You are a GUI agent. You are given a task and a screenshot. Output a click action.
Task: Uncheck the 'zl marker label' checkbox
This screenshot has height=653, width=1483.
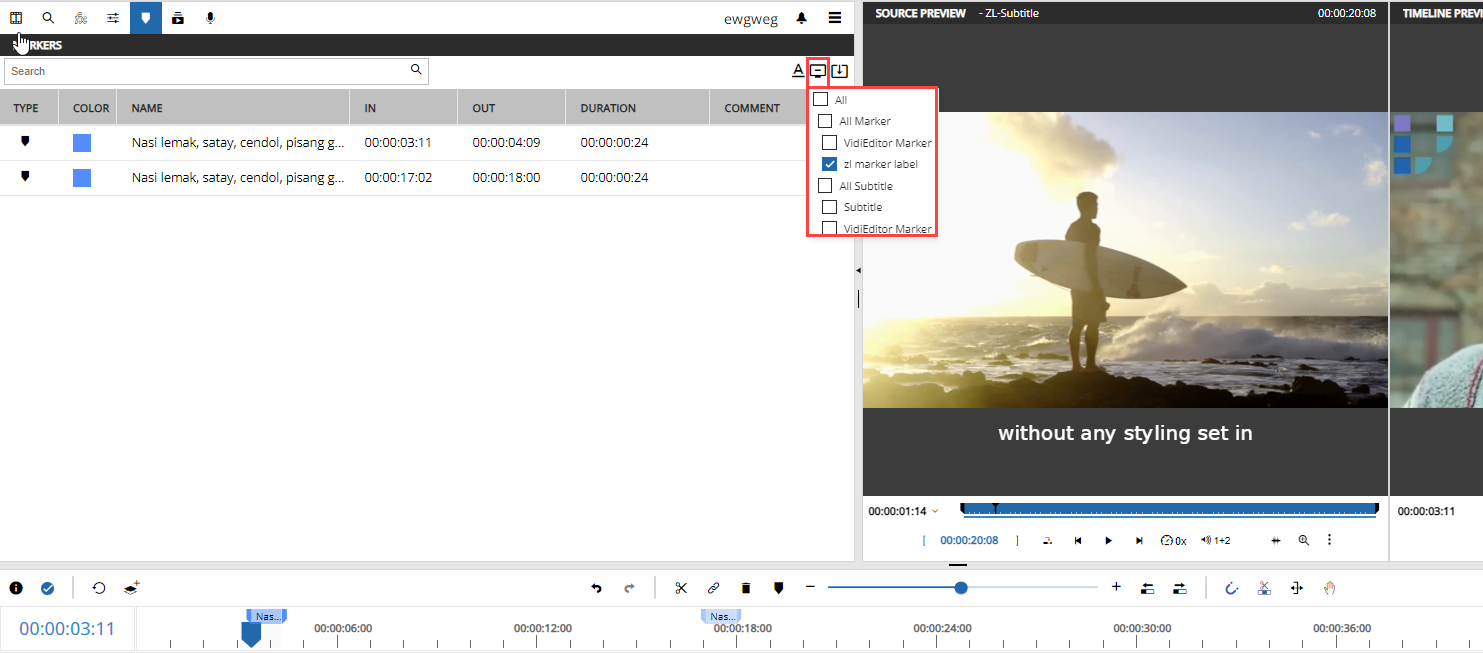(x=829, y=164)
